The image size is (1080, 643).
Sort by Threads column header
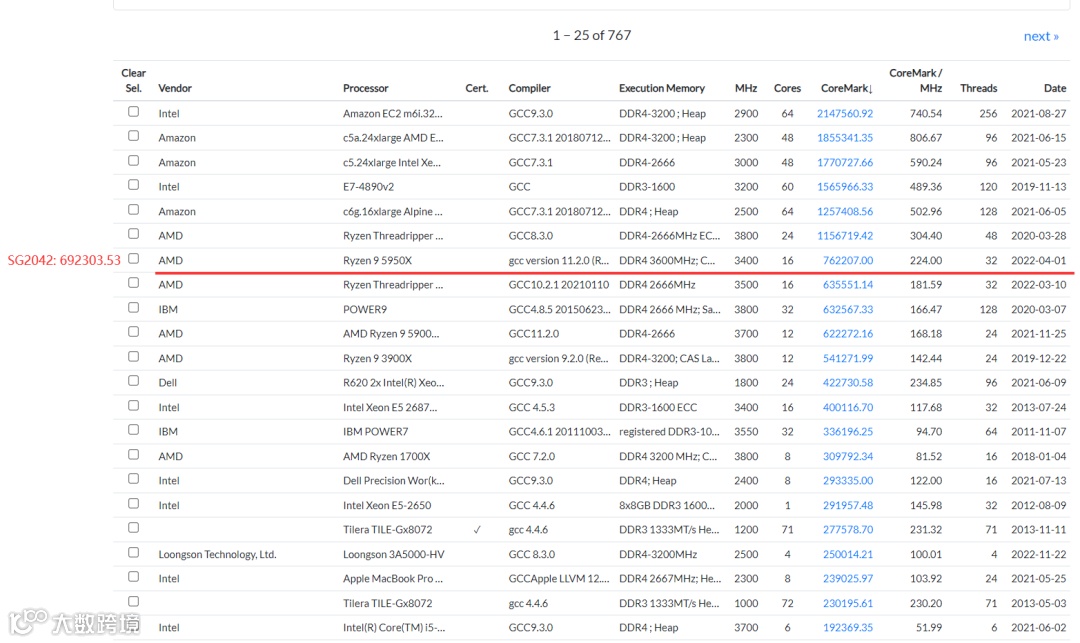(x=978, y=88)
